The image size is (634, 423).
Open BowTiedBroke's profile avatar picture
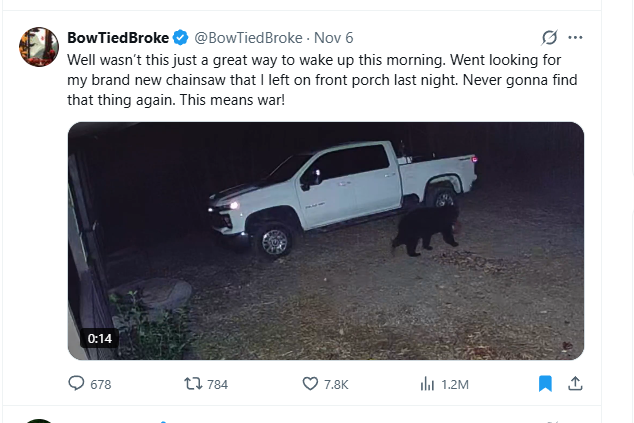[x=39, y=47]
